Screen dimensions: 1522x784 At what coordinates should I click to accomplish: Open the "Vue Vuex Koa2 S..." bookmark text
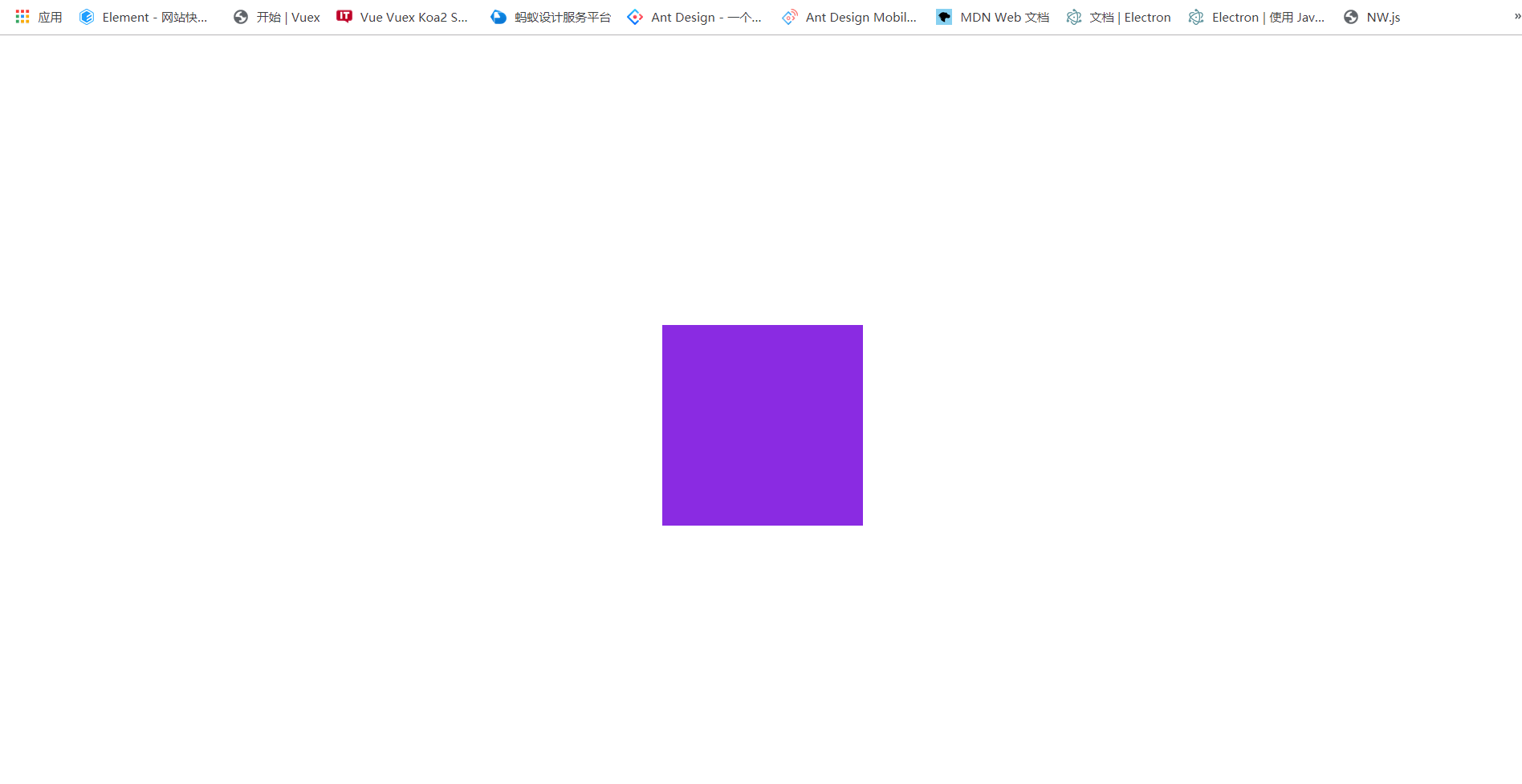point(413,17)
